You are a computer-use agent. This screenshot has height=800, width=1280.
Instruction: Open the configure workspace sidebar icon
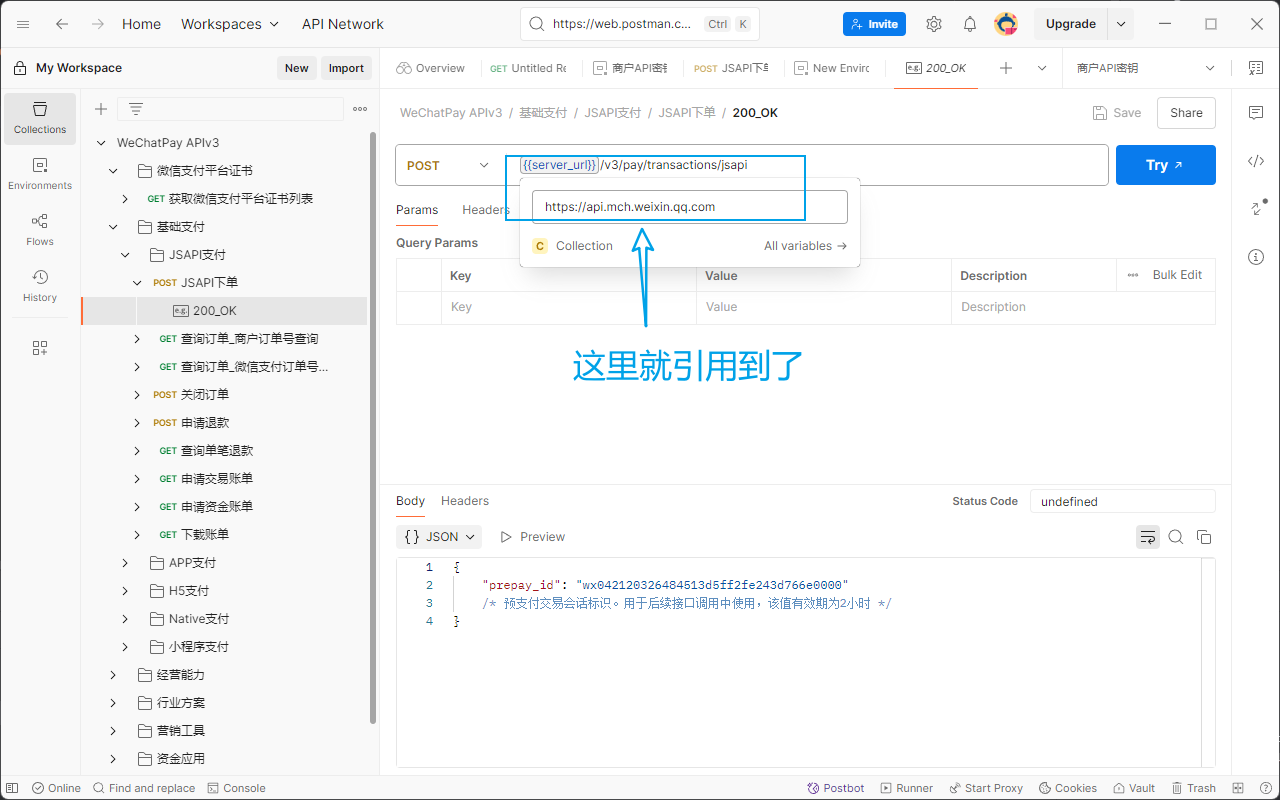[40, 348]
